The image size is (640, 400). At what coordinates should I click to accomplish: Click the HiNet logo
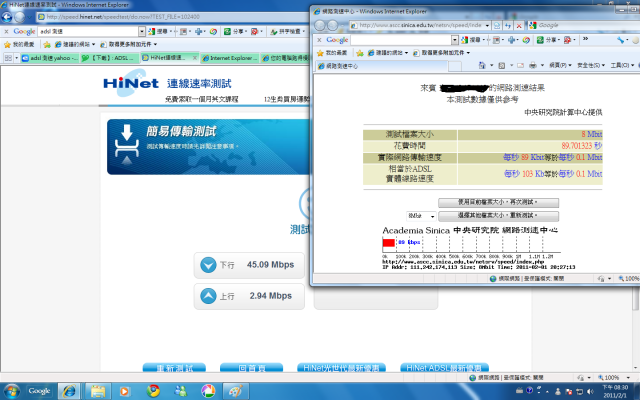(131, 83)
